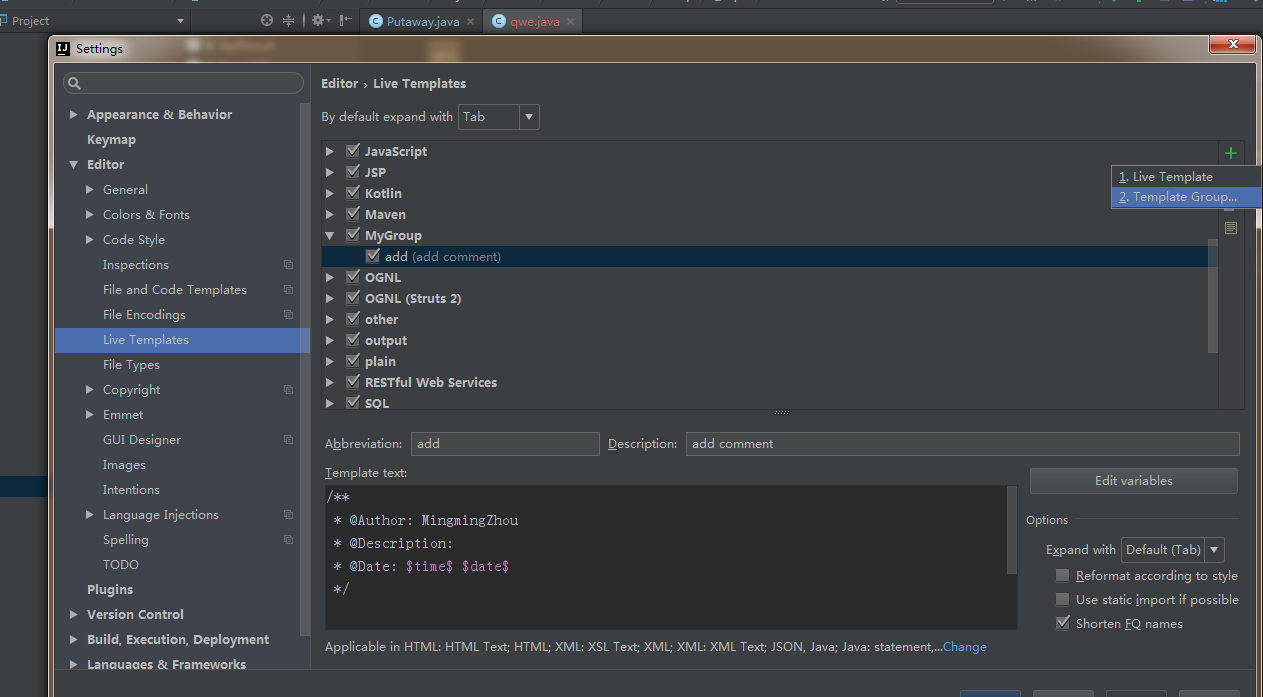Click the green plus add template icon

1230,153
